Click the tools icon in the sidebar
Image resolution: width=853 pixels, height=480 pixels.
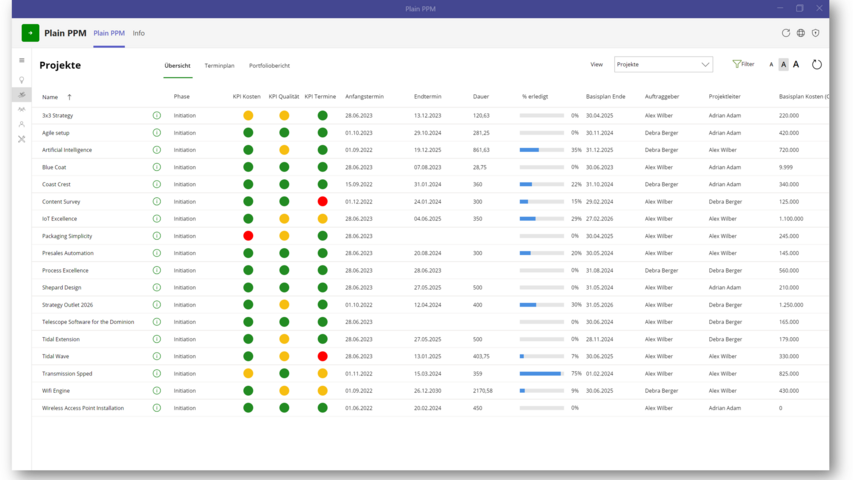pos(22,139)
